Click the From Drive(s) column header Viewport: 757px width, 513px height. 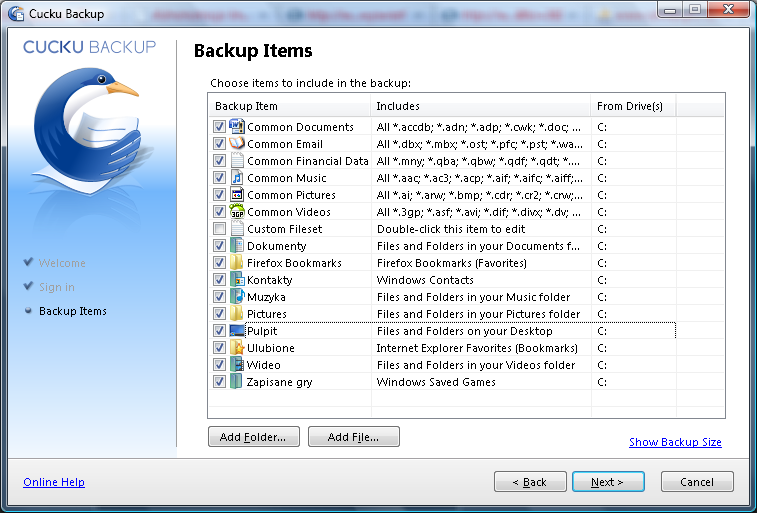633,106
